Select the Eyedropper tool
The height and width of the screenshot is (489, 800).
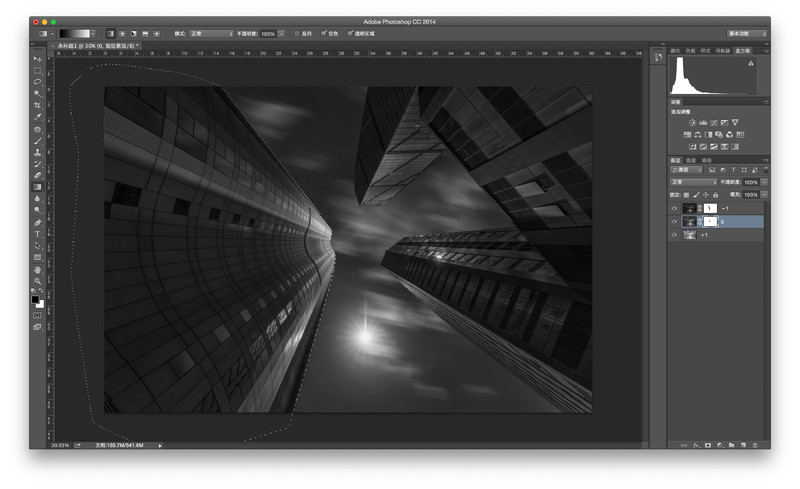point(37,117)
